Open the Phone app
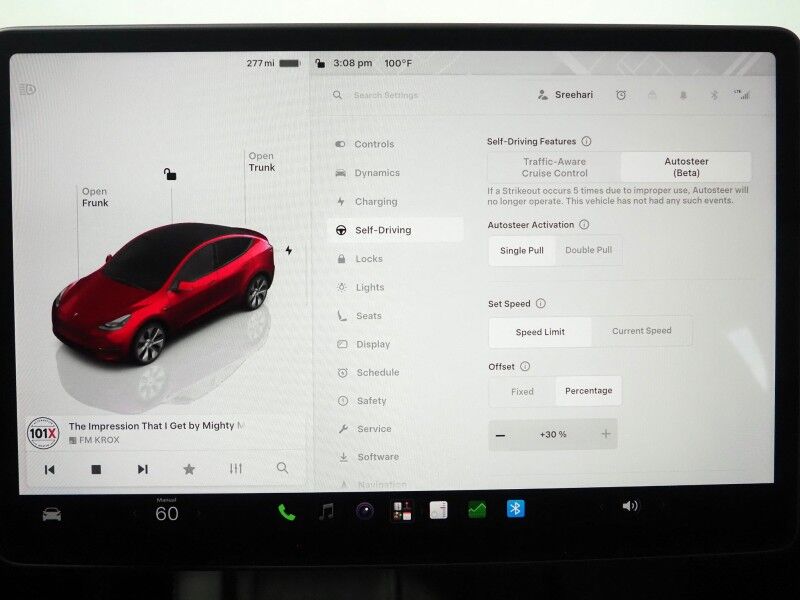This screenshot has width=800, height=600. [287, 512]
